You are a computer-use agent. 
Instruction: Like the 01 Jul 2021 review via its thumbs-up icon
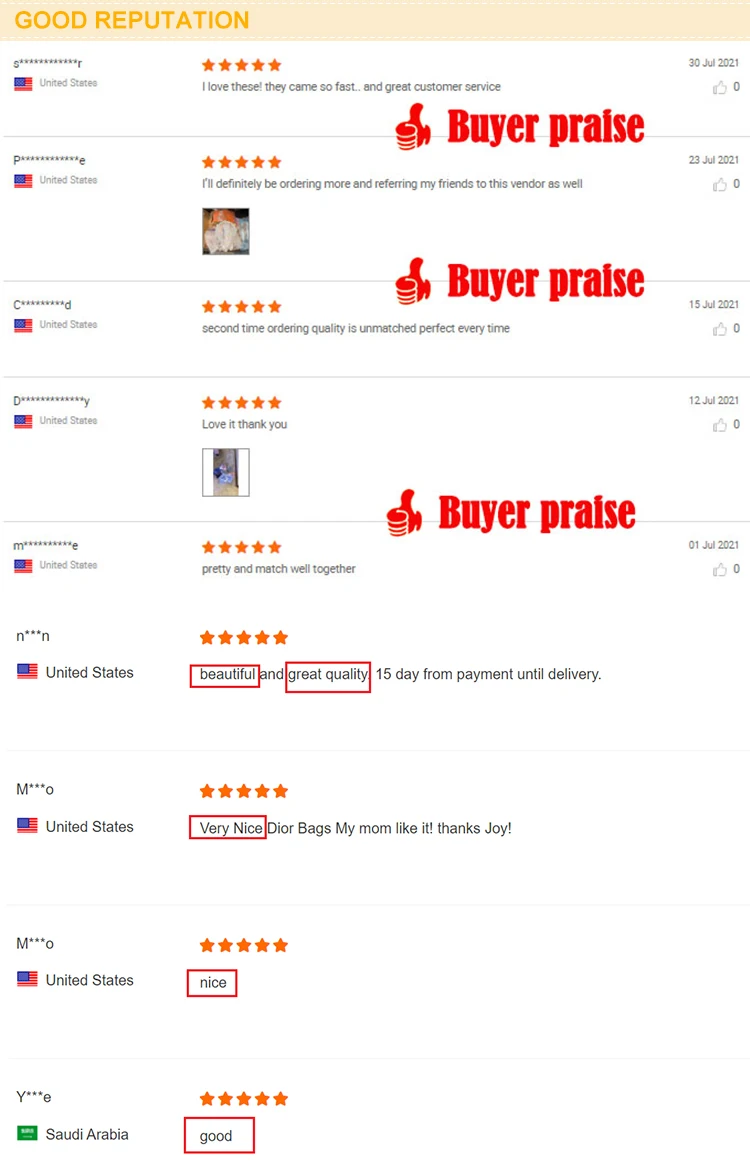click(719, 570)
